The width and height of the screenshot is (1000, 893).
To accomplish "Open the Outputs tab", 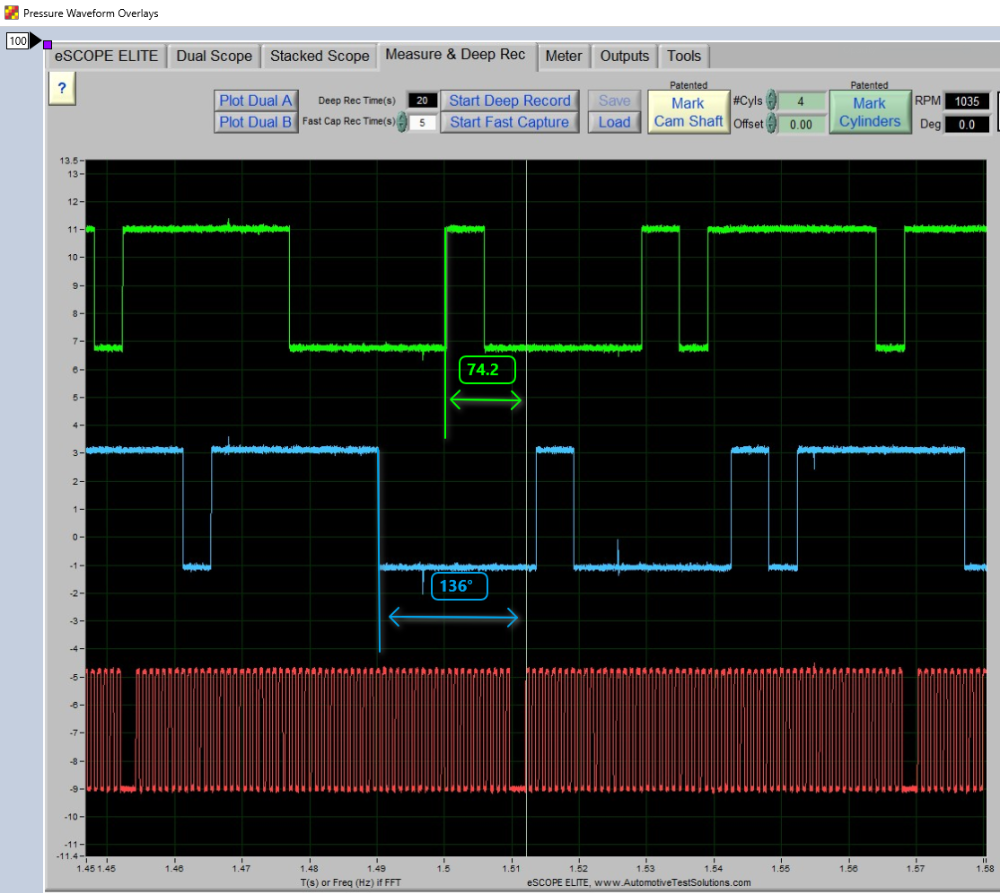I will [x=624, y=56].
